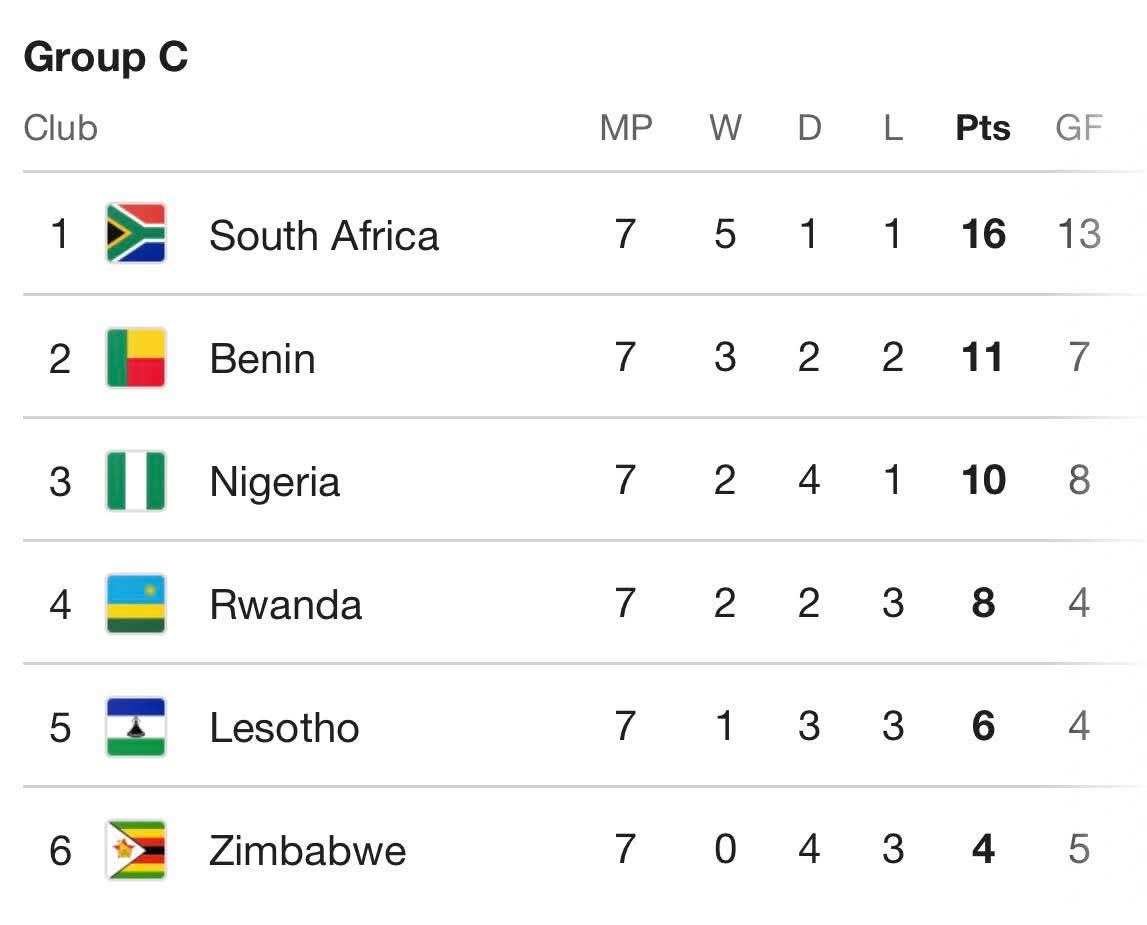Viewport: 1147px width, 925px height.
Task: Click the MP column header
Action: (626, 128)
